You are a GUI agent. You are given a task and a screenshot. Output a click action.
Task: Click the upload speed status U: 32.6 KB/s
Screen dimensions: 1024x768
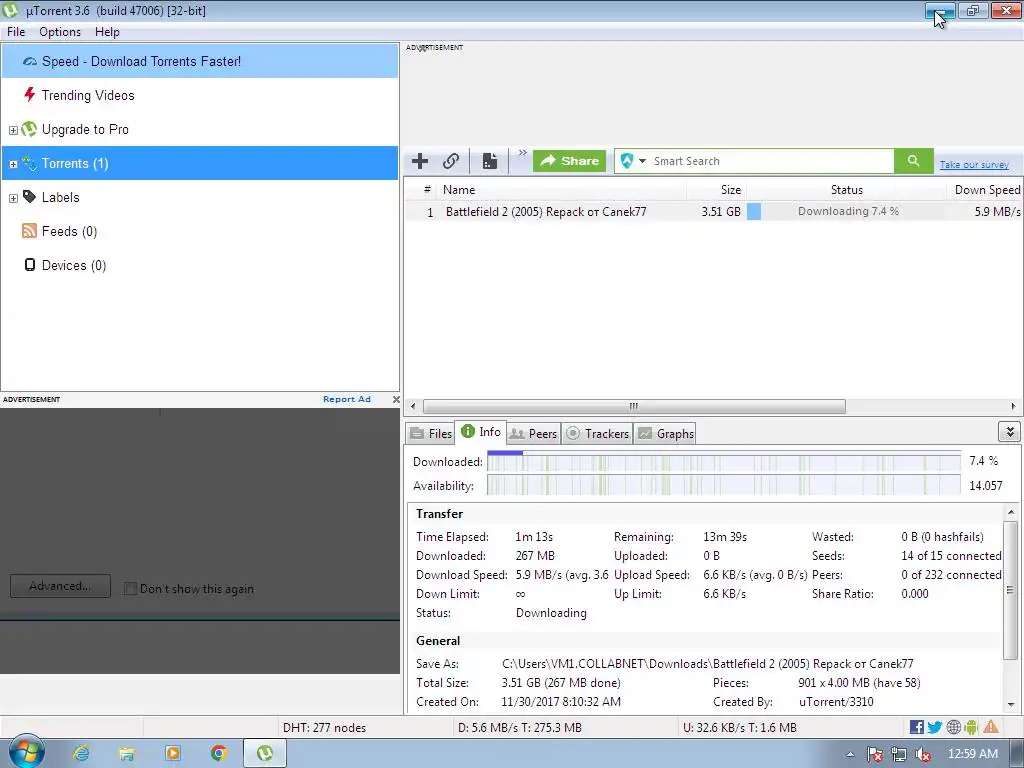click(740, 728)
